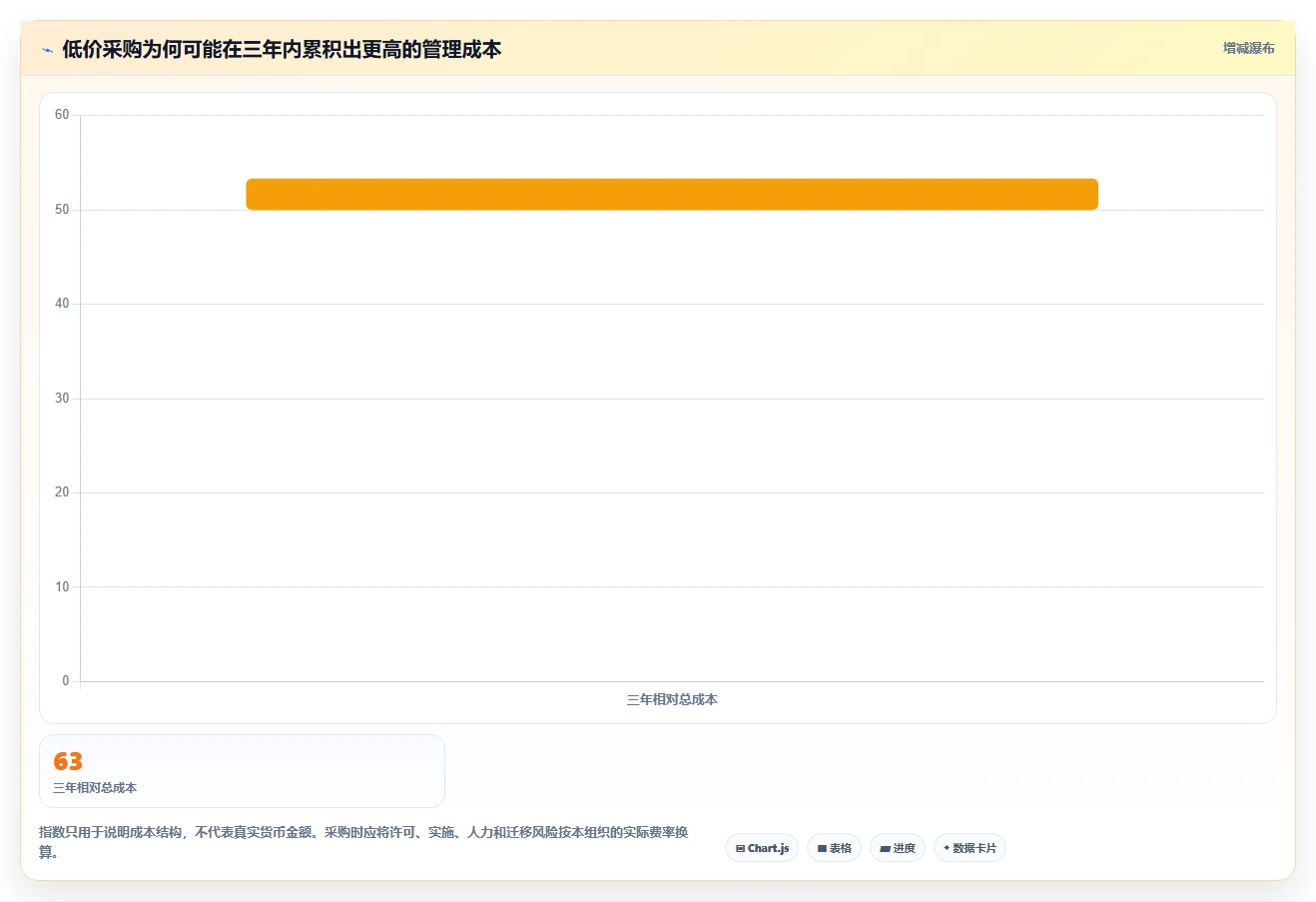Open the 数据卡片 chip
1316x902 pixels.
pyautogui.click(x=970, y=848)
